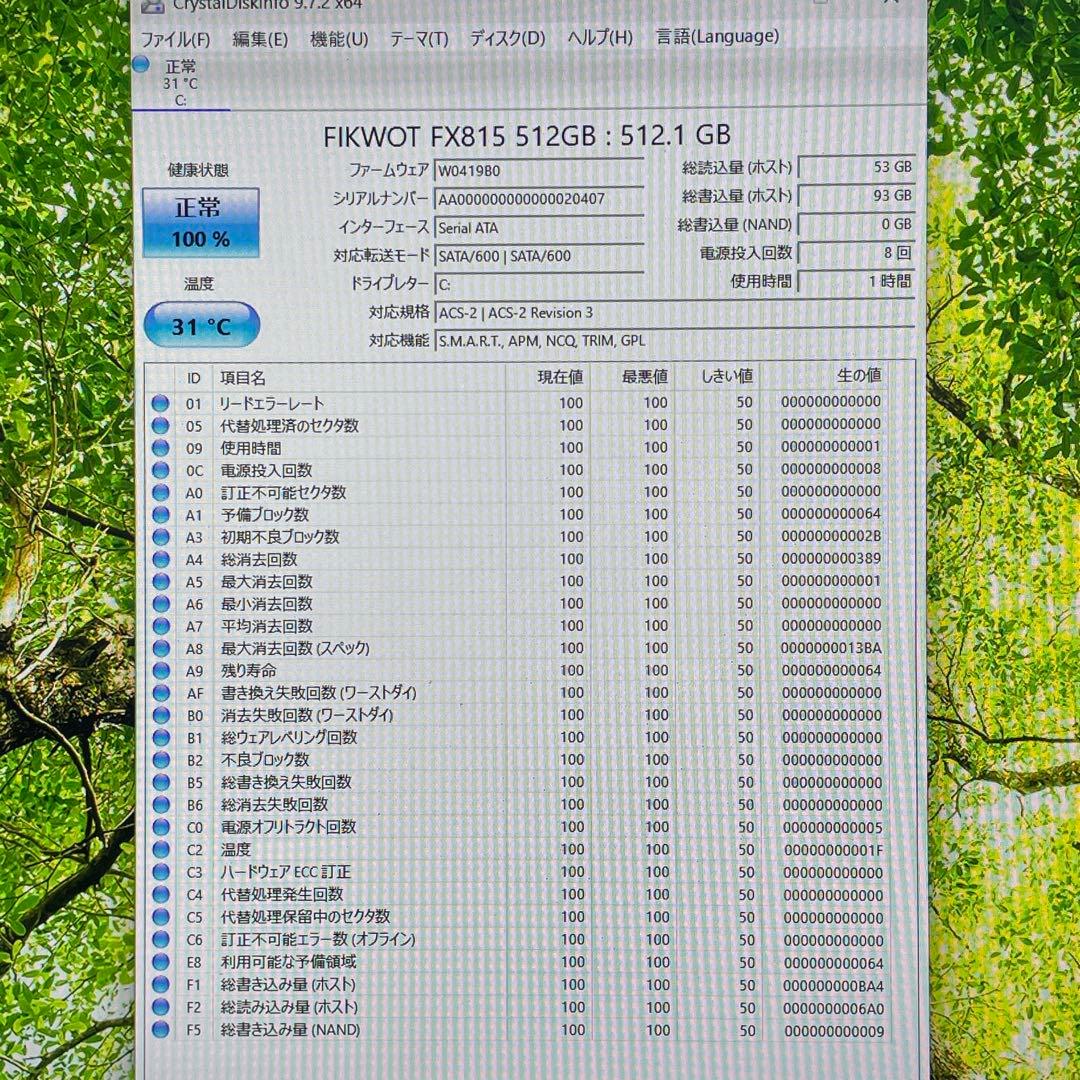Select the blue icon beside 予備ブロック数
The width and height of the screenshot is (1080, 1080).
160,514
